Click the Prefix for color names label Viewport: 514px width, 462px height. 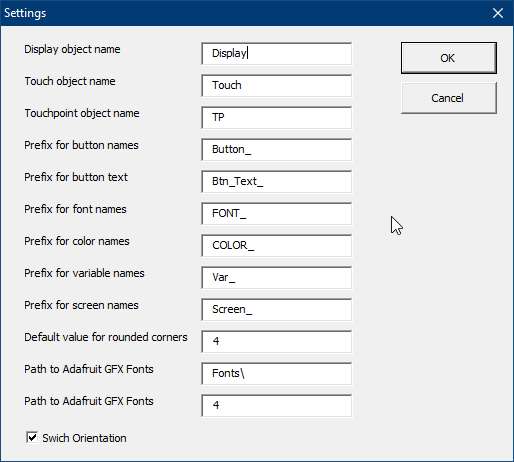coord(77,241)
